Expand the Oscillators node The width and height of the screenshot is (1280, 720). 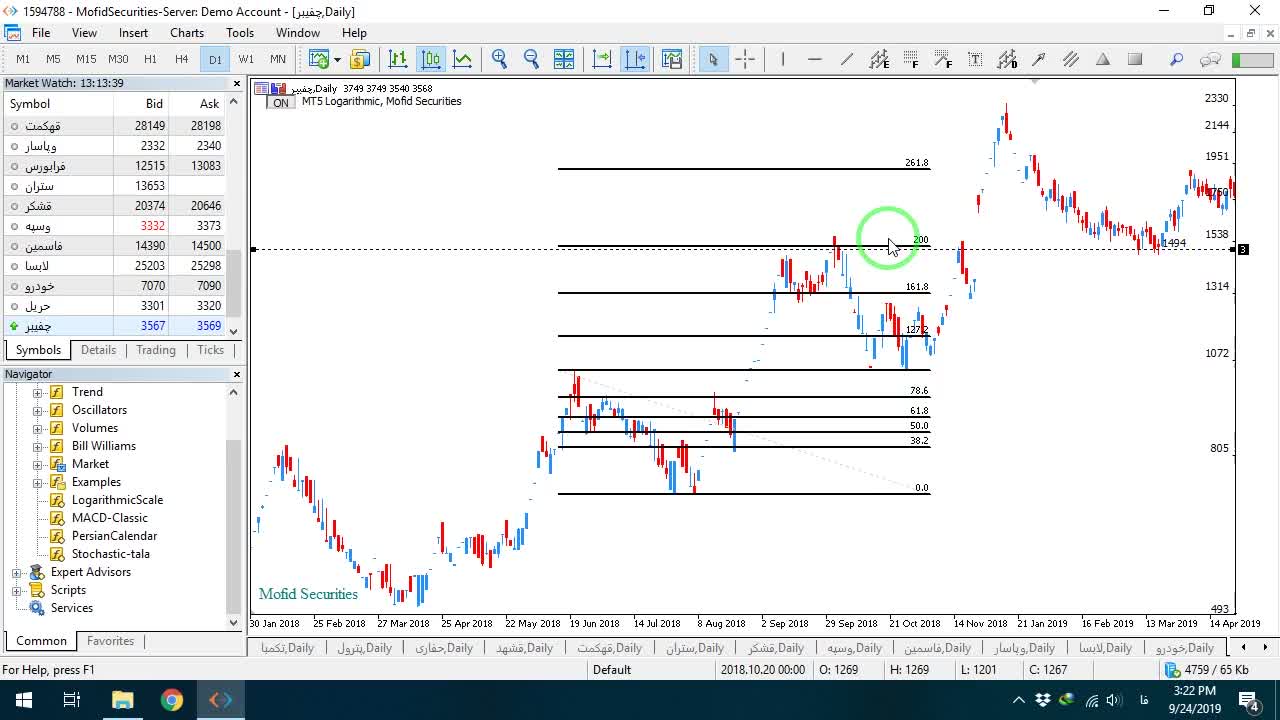click(38, 410)
